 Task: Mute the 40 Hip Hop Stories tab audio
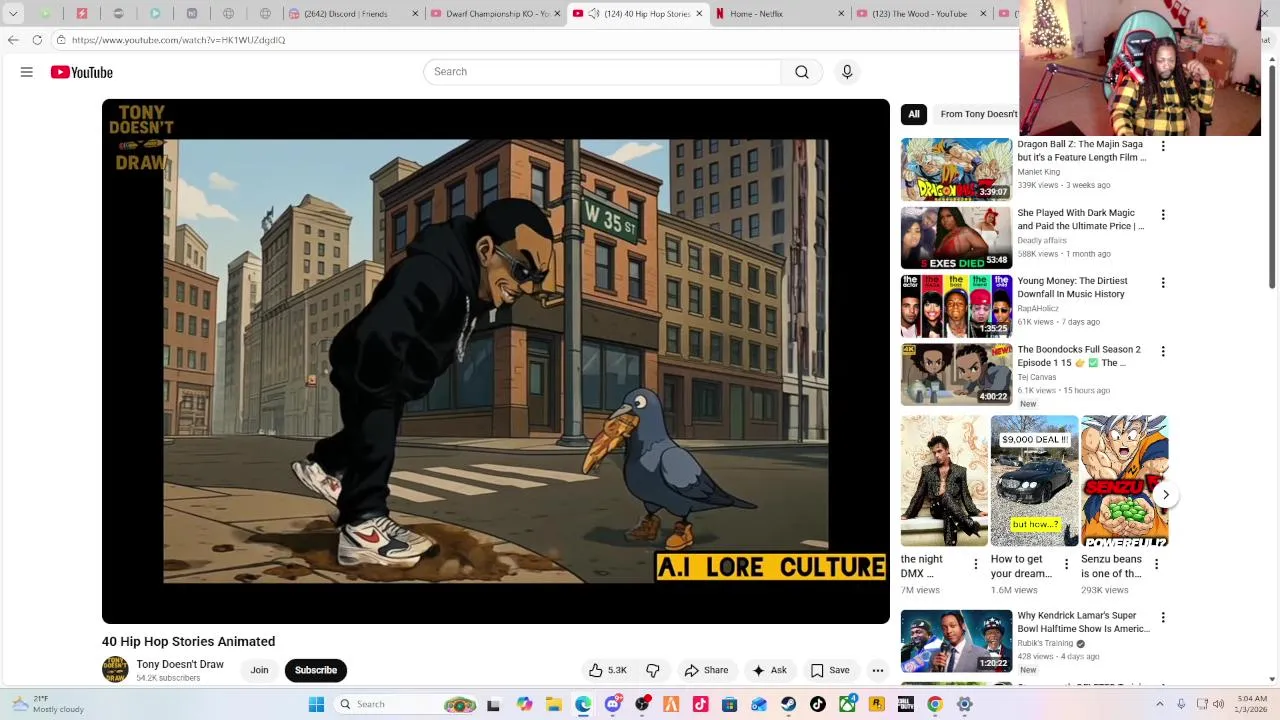[x=594, y=14]
